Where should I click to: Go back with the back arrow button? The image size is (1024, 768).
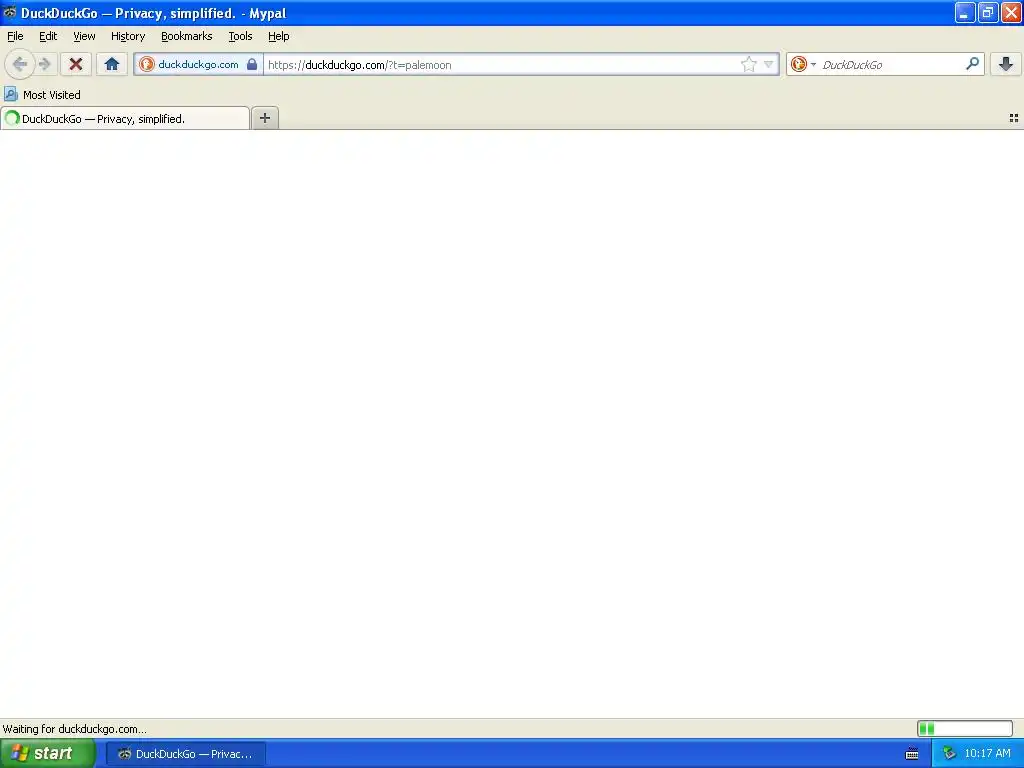pyautogui.click(x=20, y=64)
